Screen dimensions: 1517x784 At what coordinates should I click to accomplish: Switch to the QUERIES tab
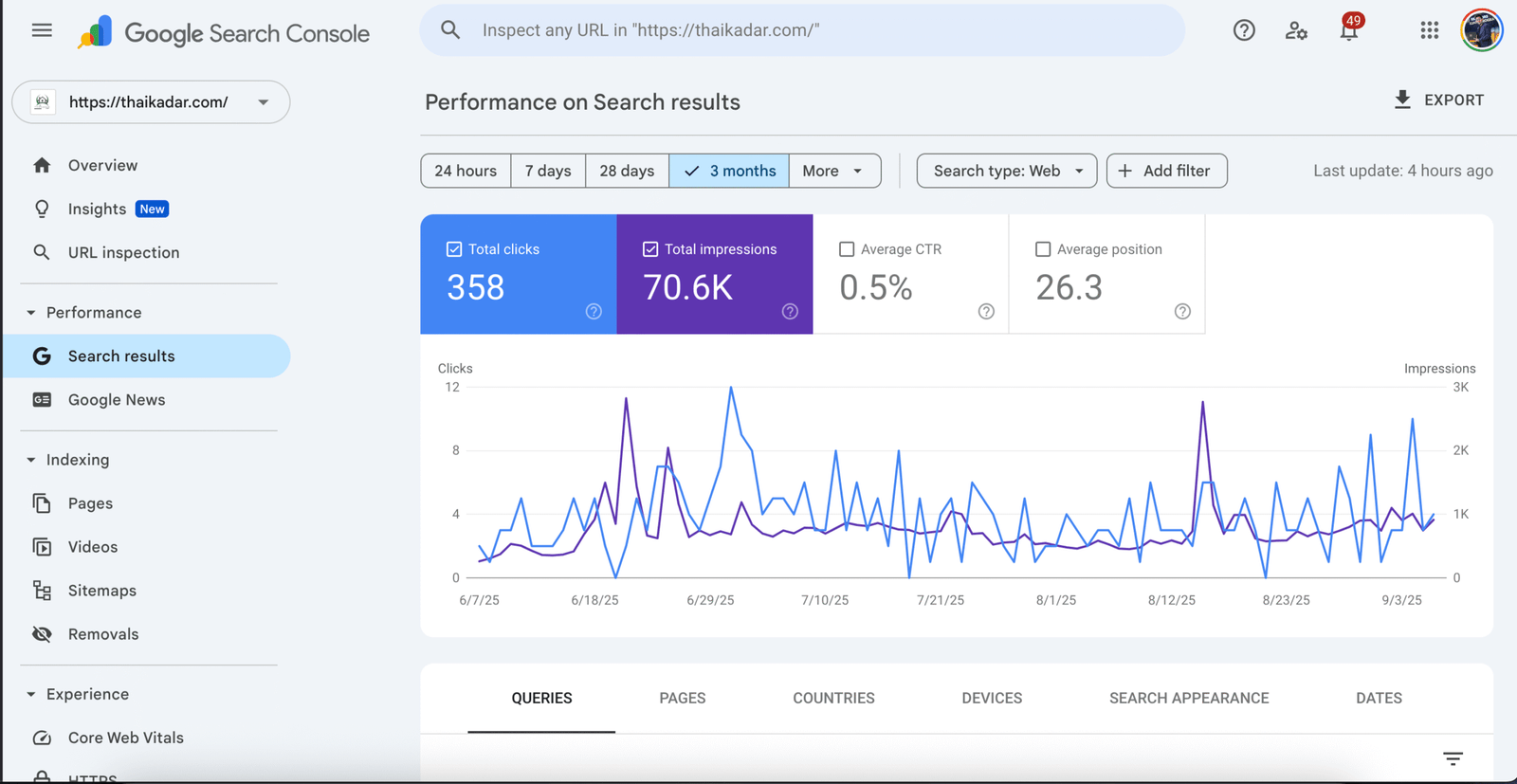click(541, 698)
